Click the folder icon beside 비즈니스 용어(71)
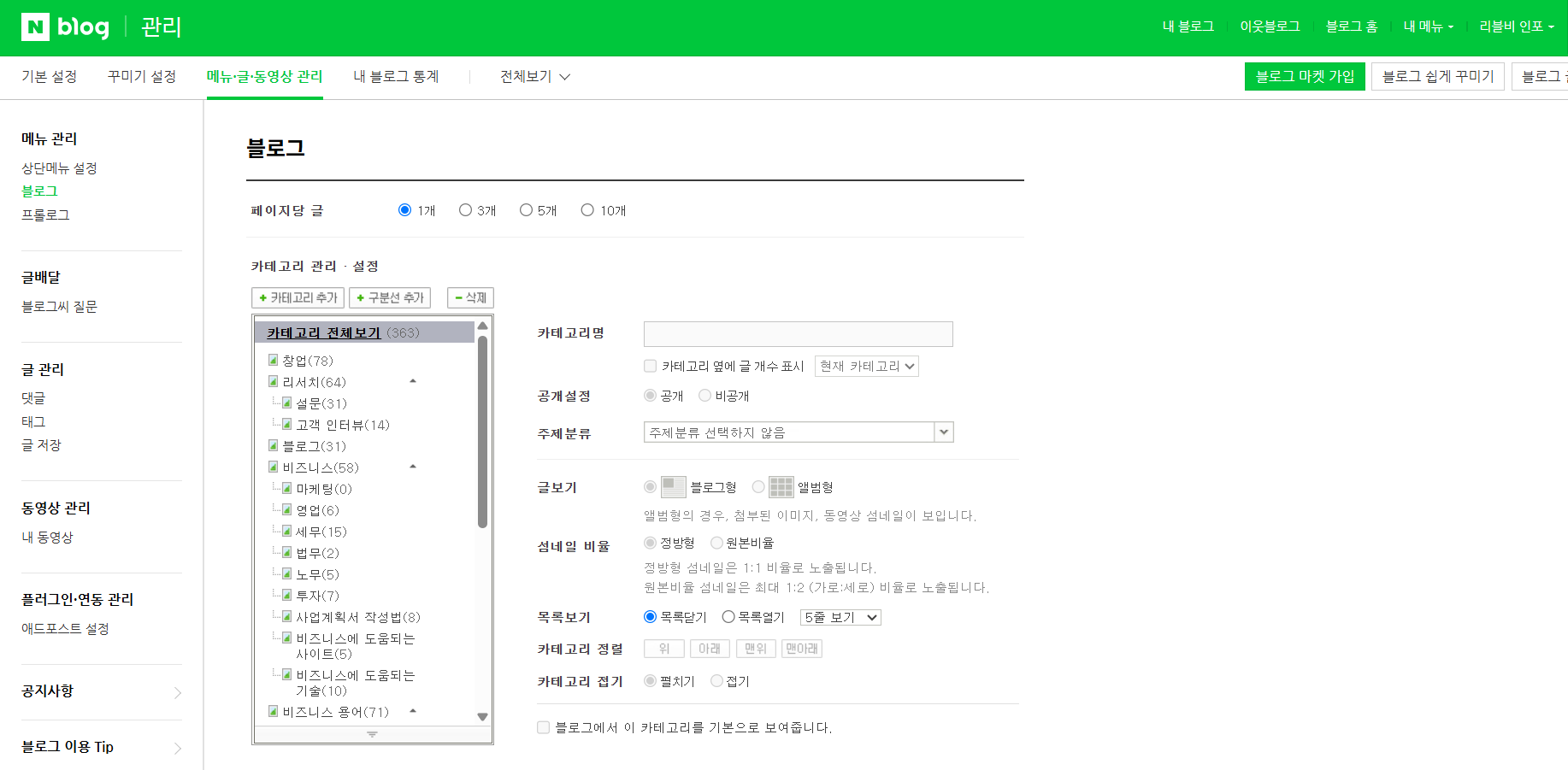This screenshot has height=770, width=1568. click(x=273, y=711)
